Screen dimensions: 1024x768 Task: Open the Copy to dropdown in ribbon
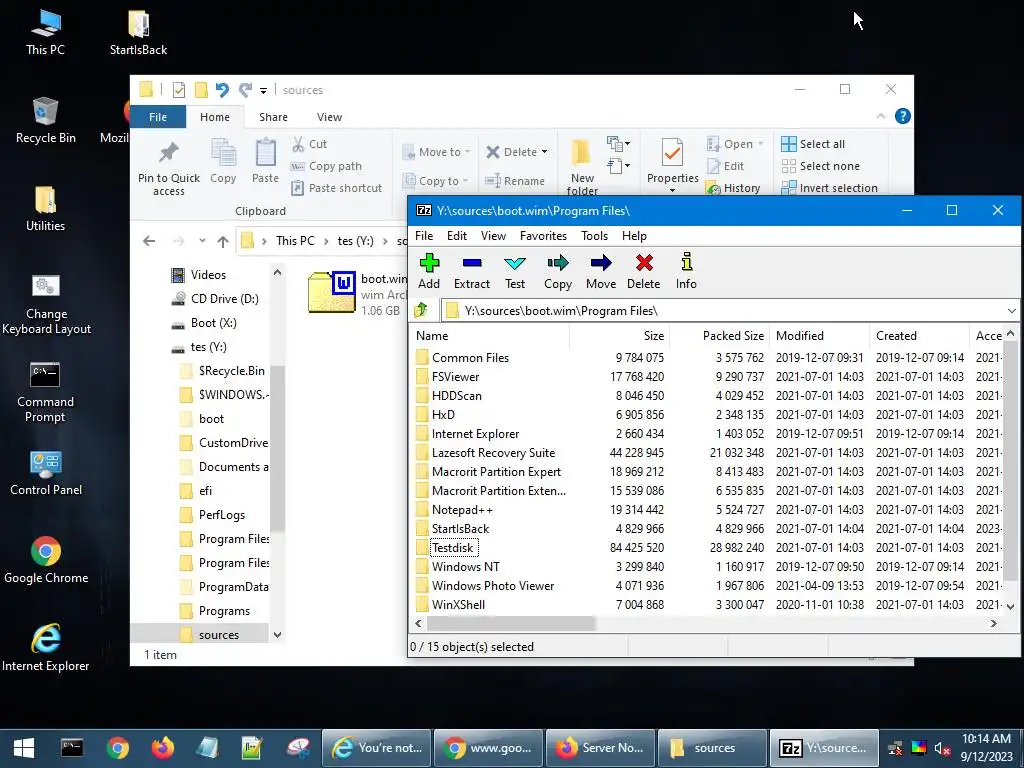click(436, 181)
